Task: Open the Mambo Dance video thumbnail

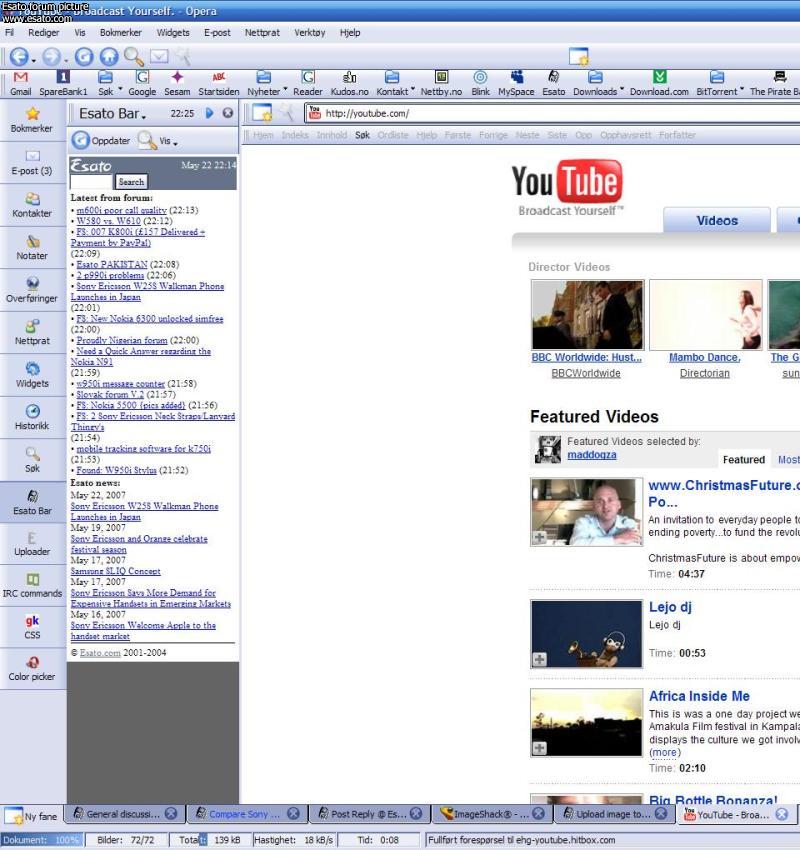Action: [x=706, y=314]
